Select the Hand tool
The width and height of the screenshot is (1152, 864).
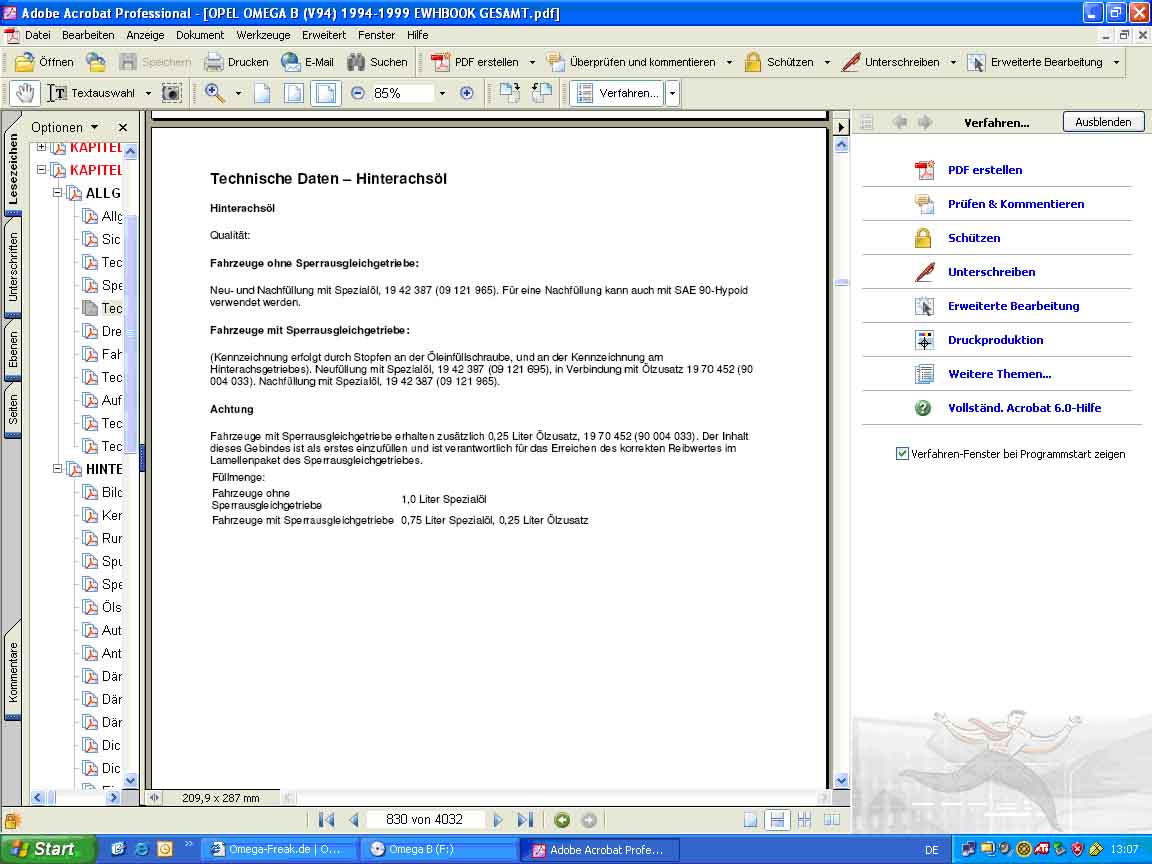click(x=25, y=93)
